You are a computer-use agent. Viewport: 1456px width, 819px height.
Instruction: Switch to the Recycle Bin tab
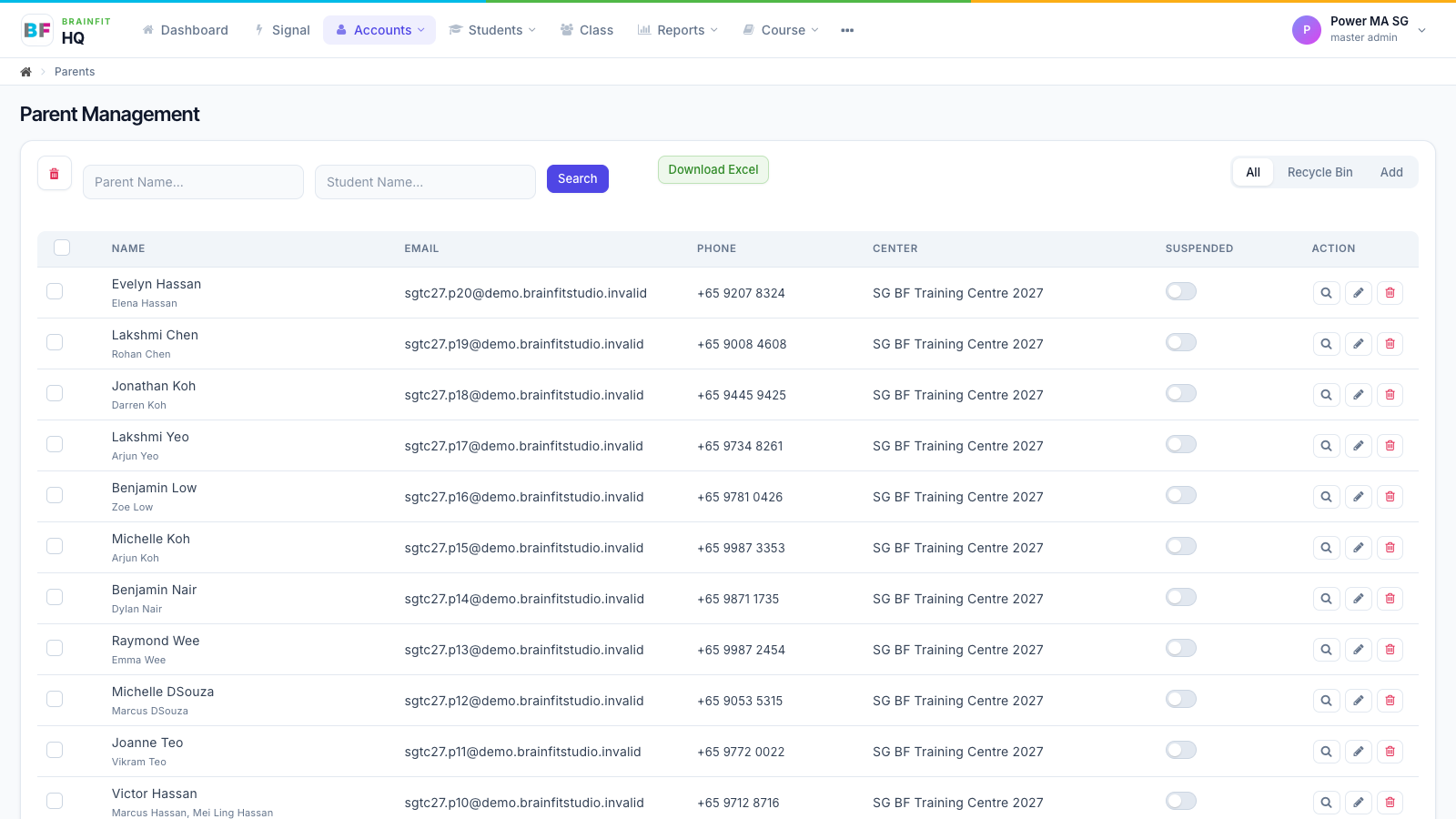coord(1319,172)
